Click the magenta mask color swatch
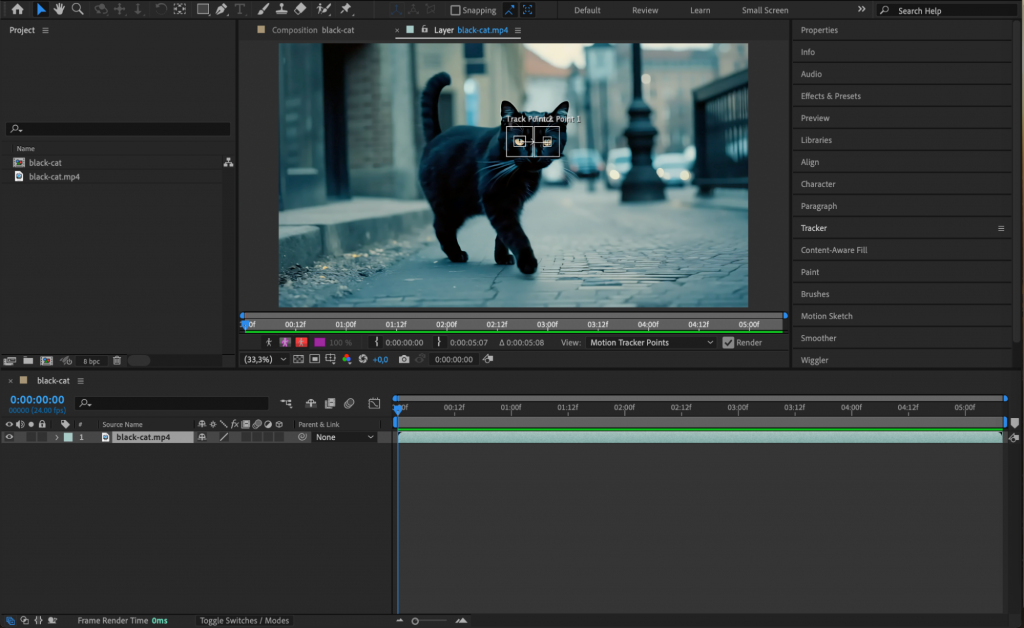 pyautogui.click(x=319, y=343)
